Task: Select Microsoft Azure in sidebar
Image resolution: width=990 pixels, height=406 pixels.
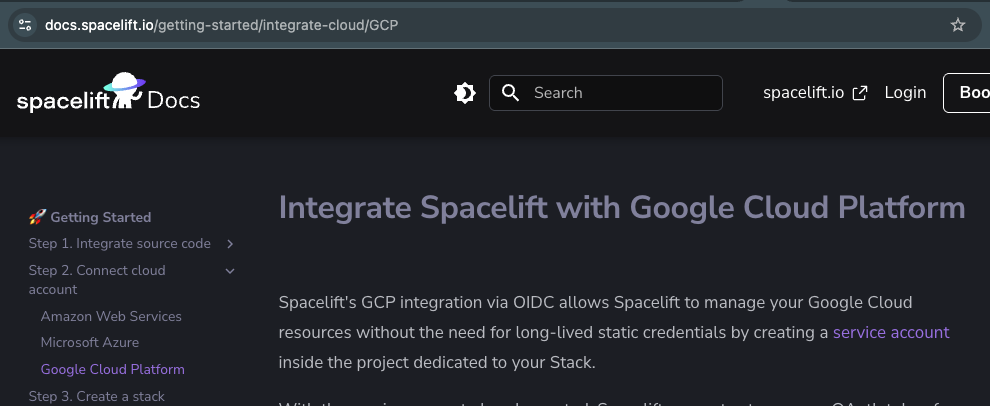Action: point(90,342)
